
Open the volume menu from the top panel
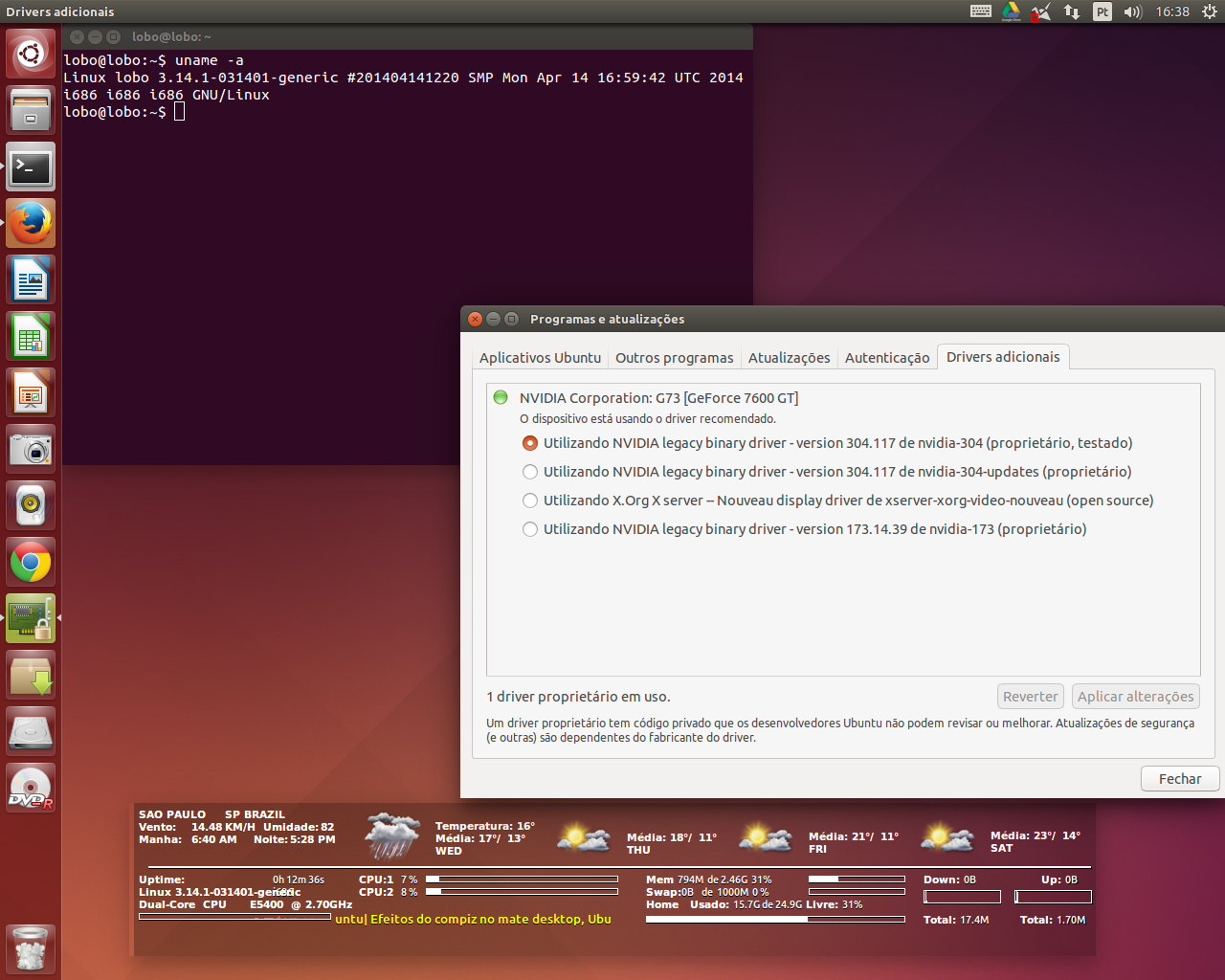click(1134, 11)
